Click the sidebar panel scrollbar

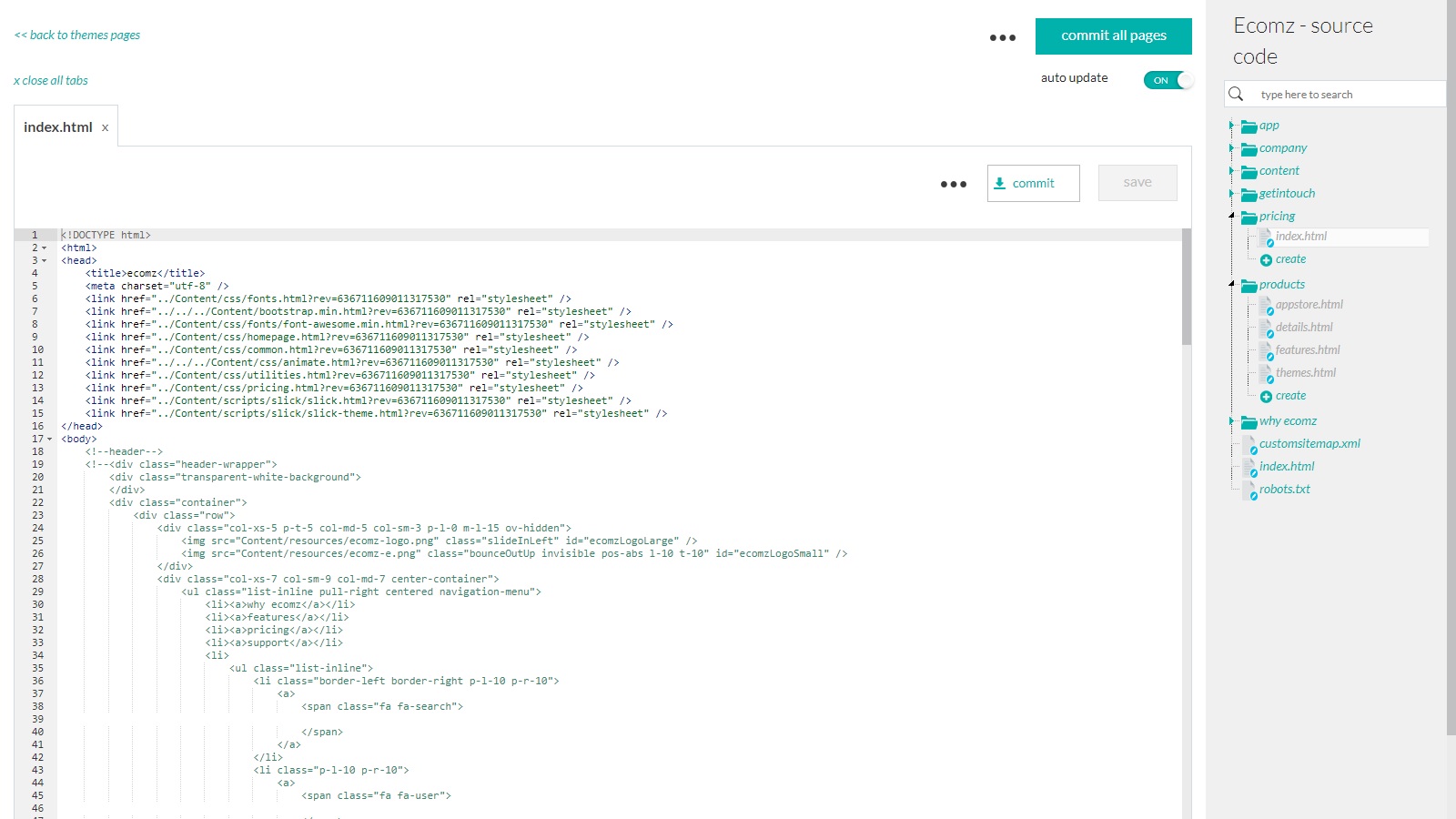(1451, 367)
